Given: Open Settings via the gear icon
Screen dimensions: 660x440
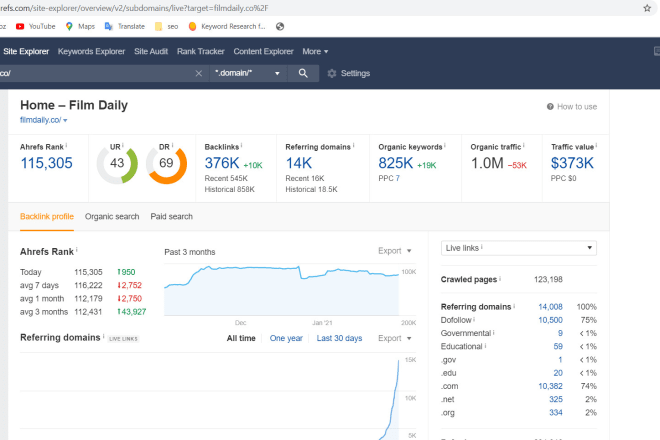Looking at the screenshot, I should pyautogui.click(x=332, y=73).
